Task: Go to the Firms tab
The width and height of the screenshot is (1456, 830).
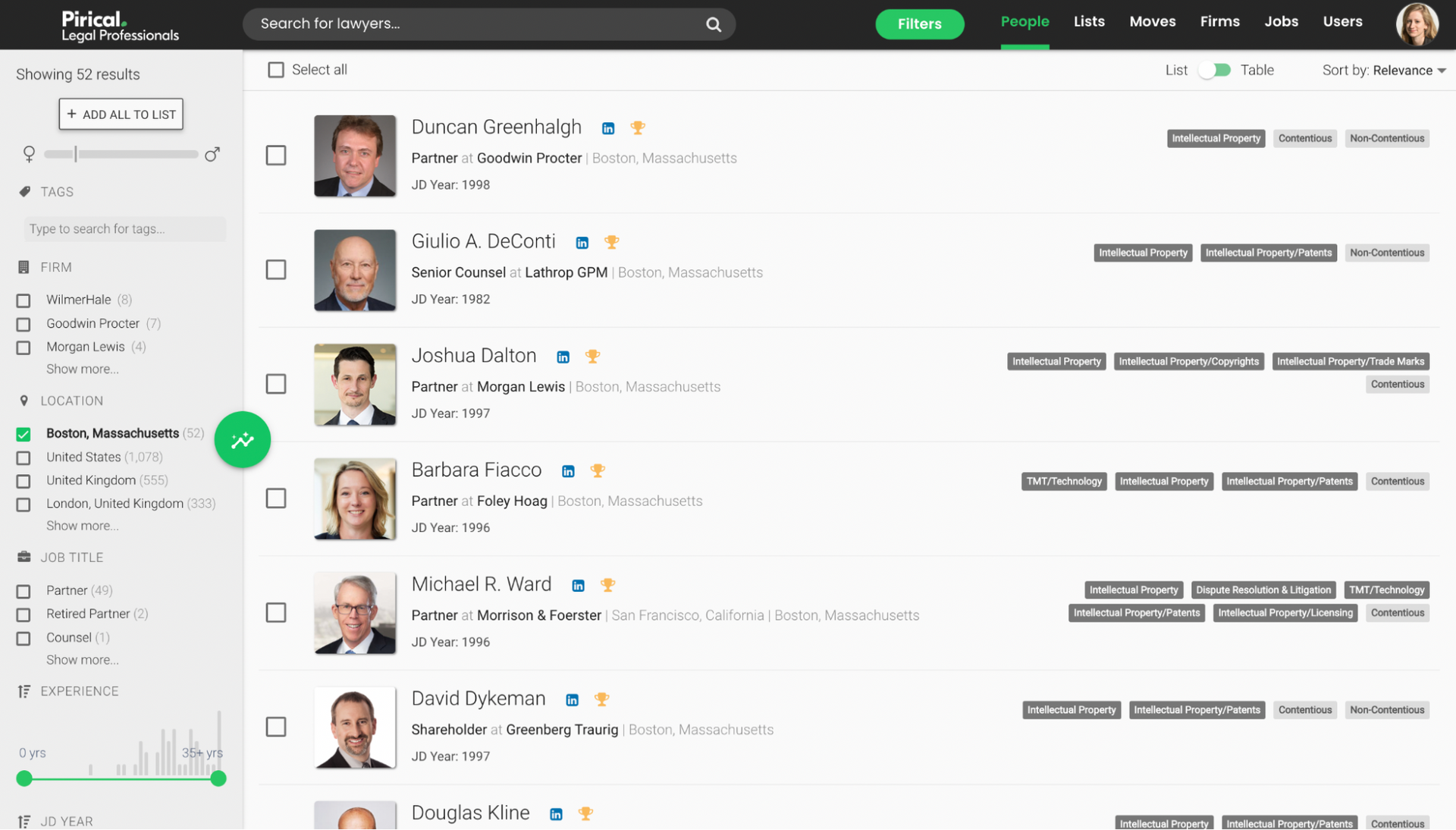Action: (x=1219, y=22)
